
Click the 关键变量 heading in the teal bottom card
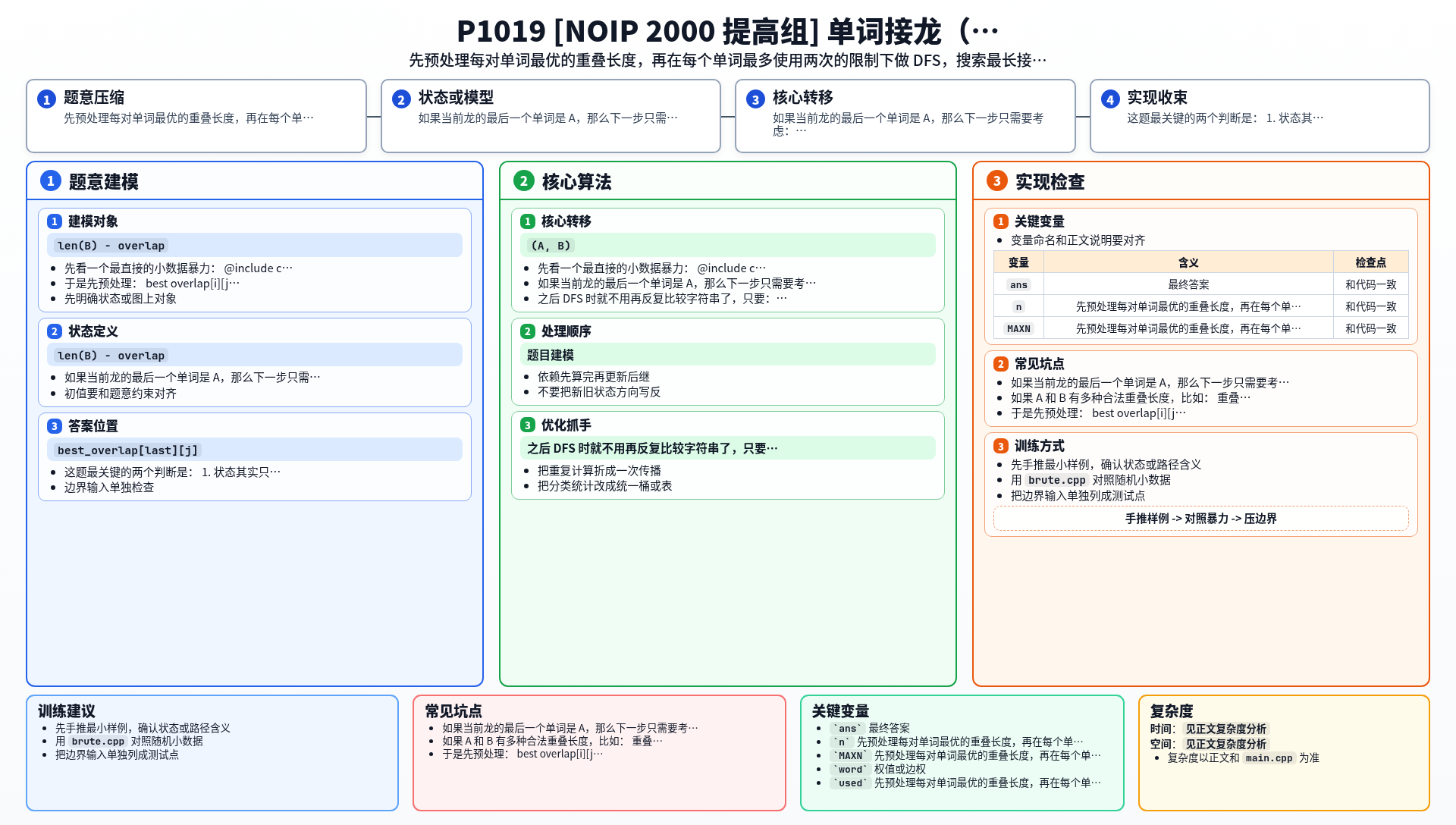coord(840,711)
